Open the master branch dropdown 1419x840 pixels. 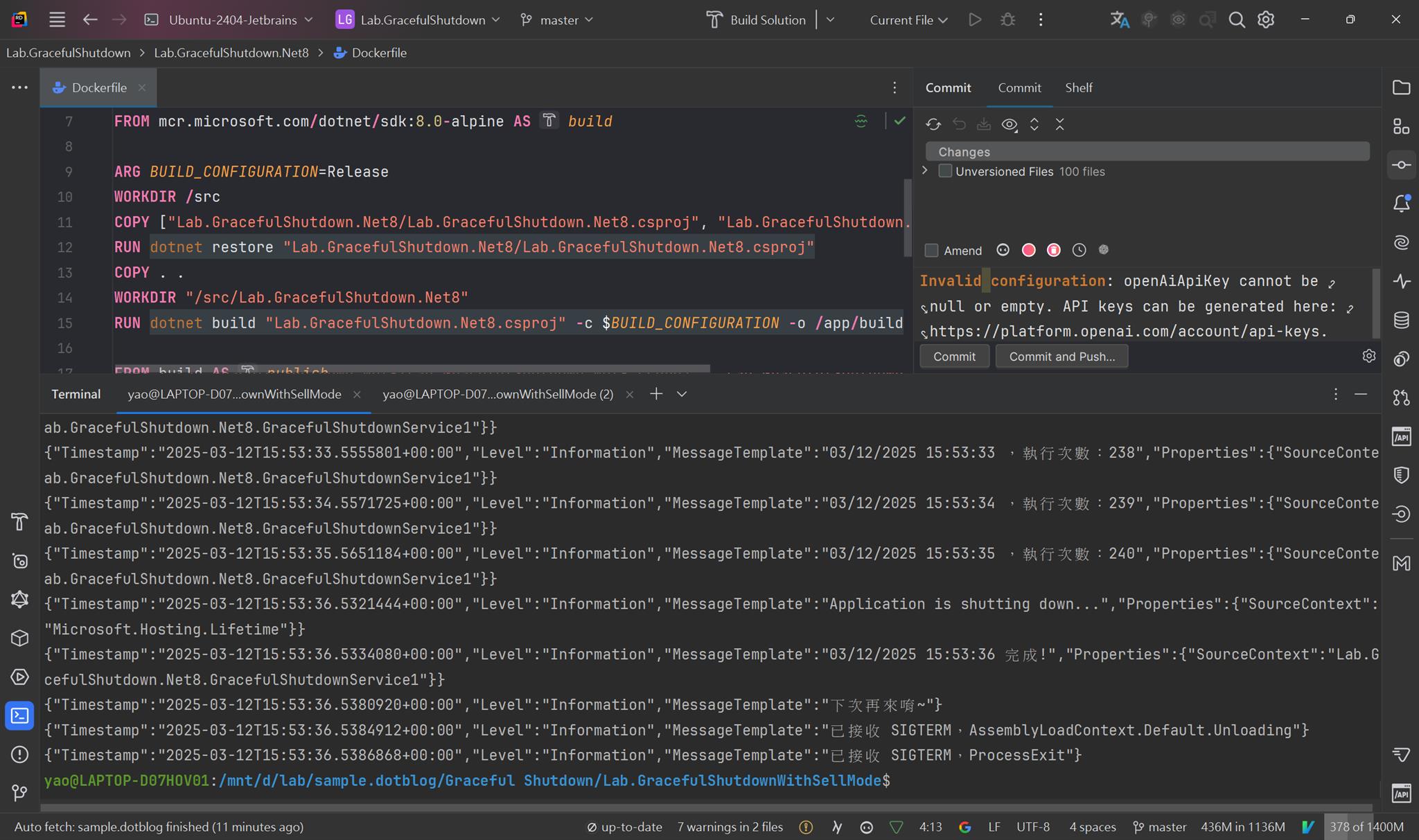pos(557,19)
